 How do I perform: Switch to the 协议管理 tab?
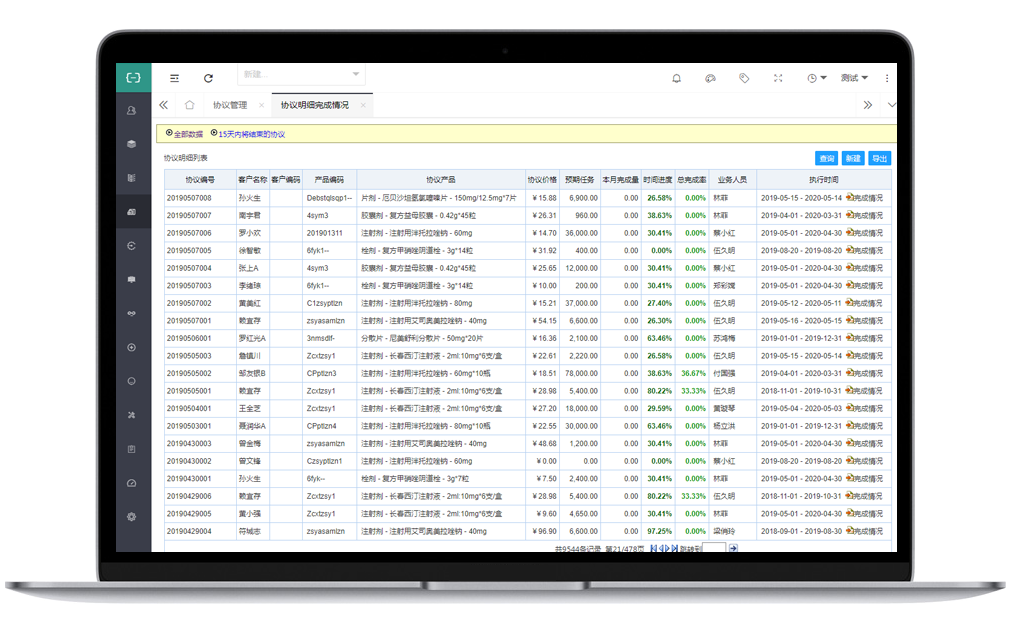(x=230, y=105)
